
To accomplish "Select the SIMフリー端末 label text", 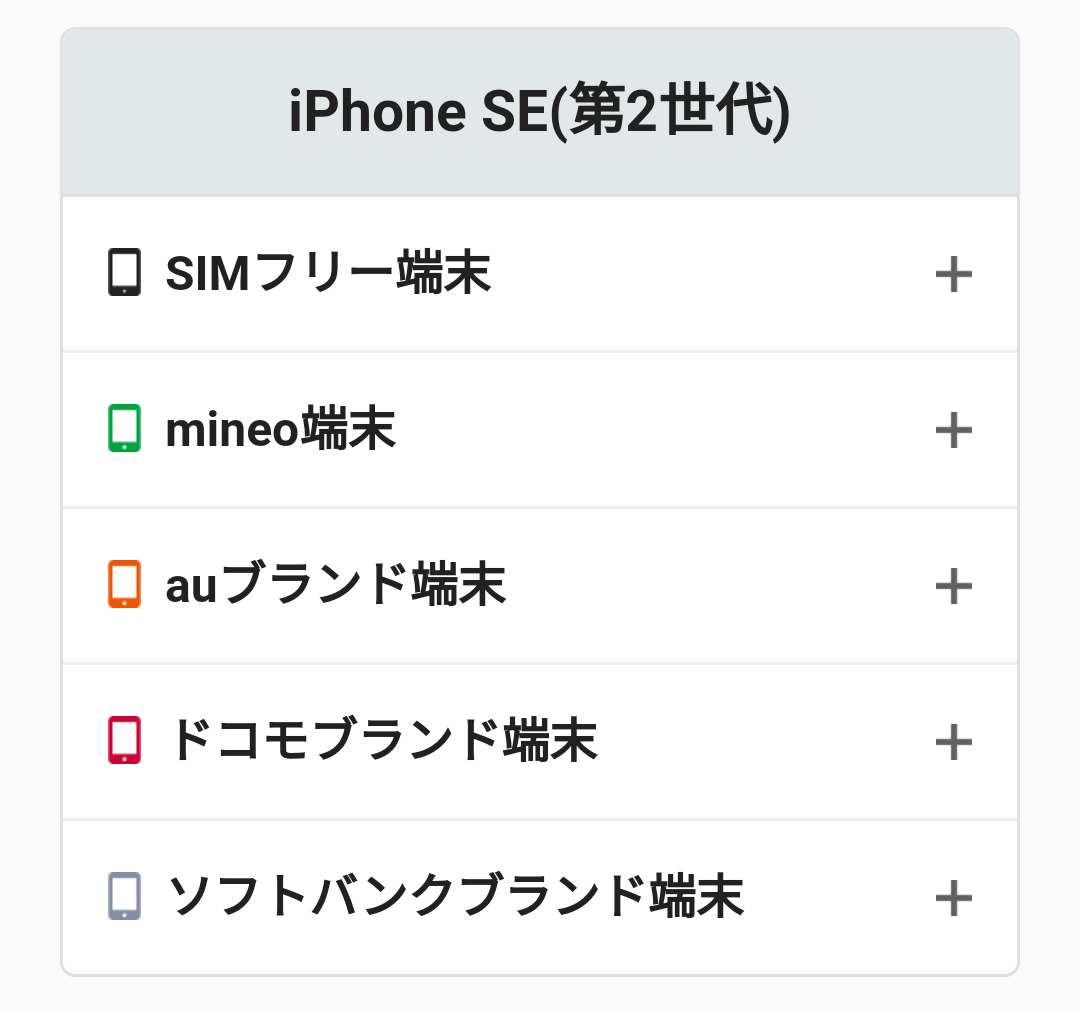I will point(328,274).
